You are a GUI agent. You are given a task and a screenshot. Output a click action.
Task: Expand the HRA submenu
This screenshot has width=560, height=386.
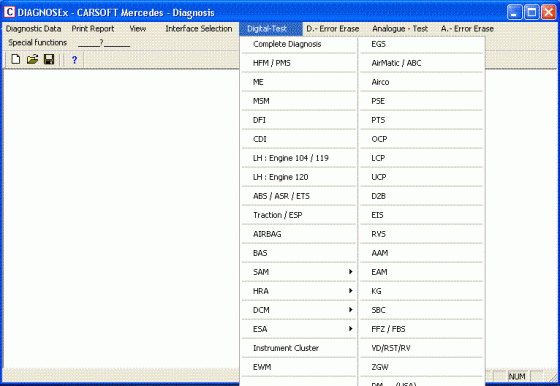[x=299, y=291]
